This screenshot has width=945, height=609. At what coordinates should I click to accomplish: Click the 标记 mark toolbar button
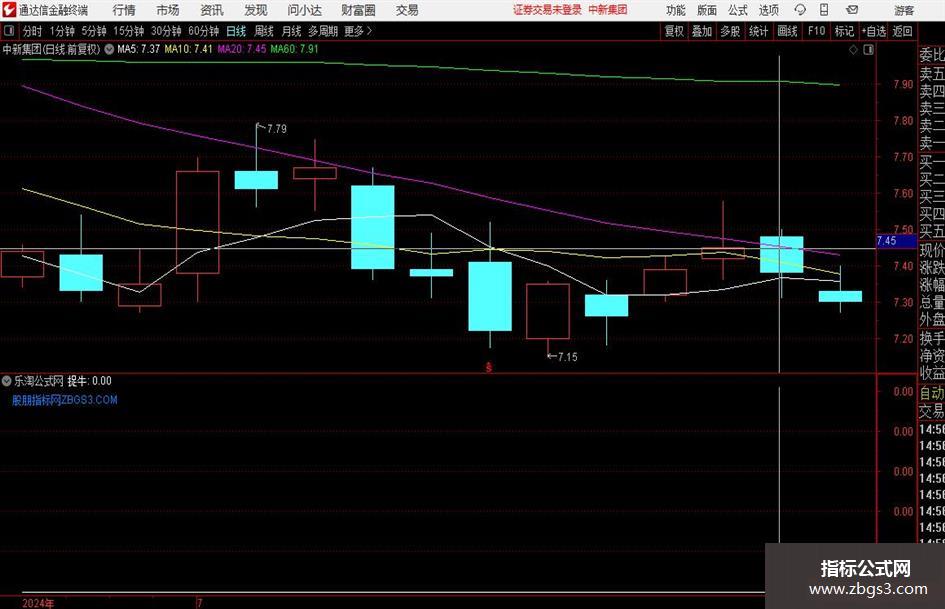click(844, 31)
